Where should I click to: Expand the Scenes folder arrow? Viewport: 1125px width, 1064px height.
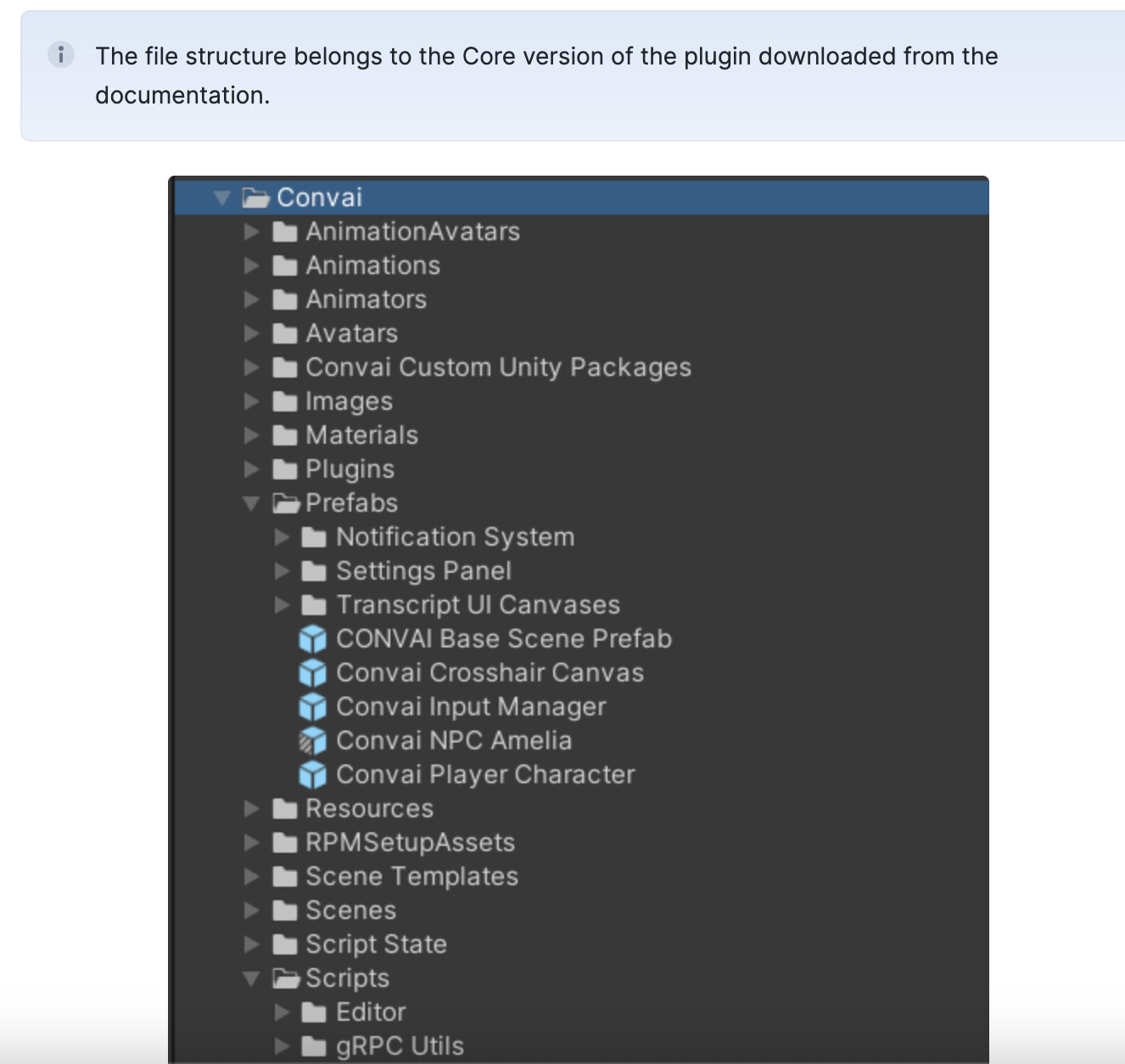point(251,910)
